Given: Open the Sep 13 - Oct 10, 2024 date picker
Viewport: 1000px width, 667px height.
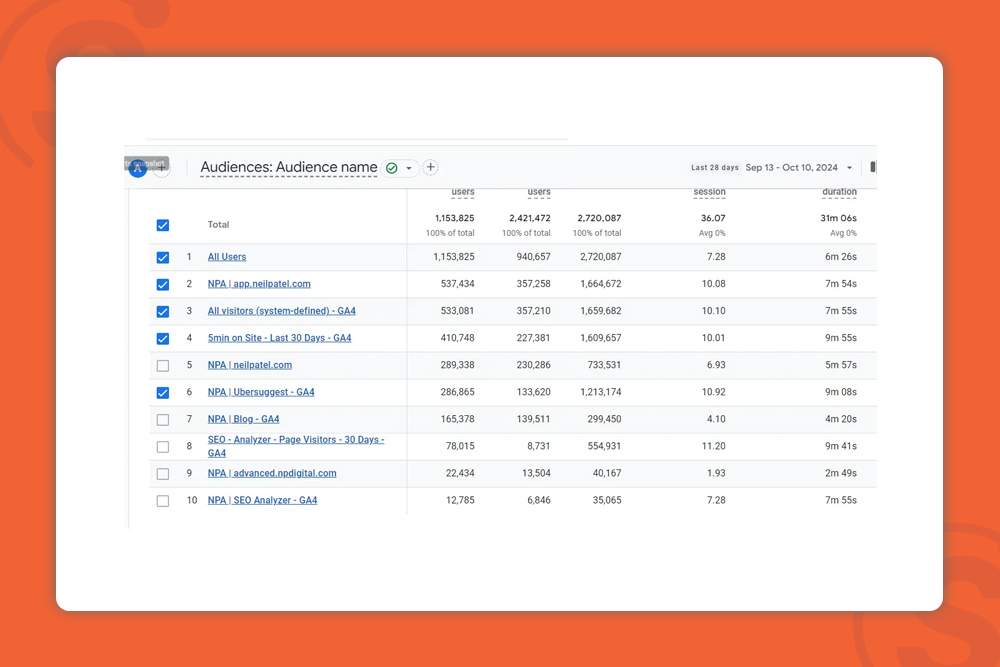Looking at the screenshot, I should [x=791, y=168].
